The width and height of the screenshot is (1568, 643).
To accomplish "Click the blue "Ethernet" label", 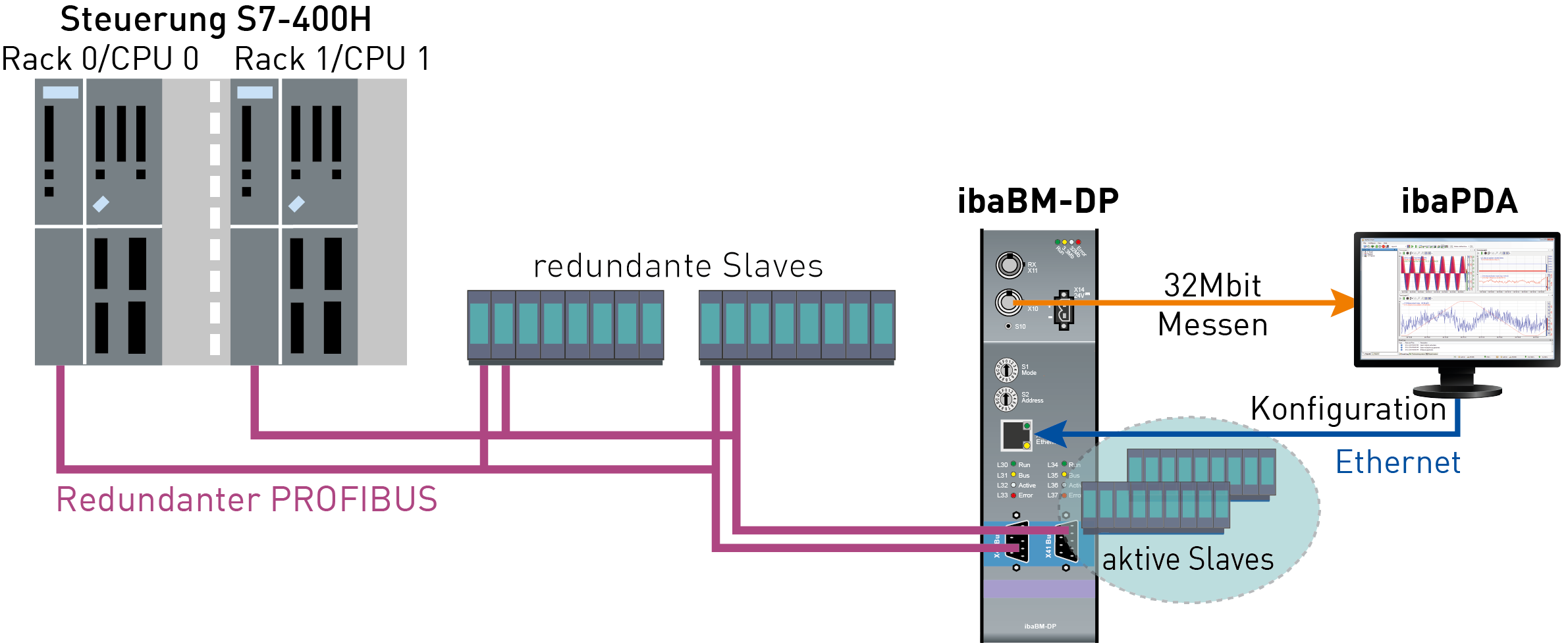I will pyautogui.click(x=1398, y=462).
